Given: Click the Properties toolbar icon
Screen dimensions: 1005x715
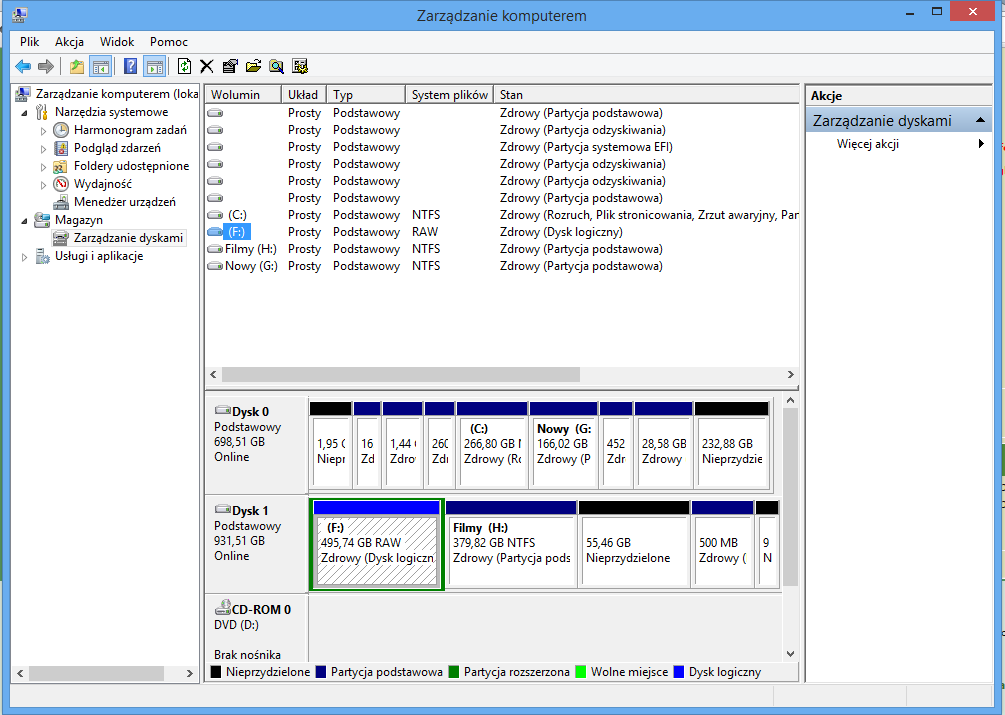Looking at the screenshot, I should (x=229, y=66).
